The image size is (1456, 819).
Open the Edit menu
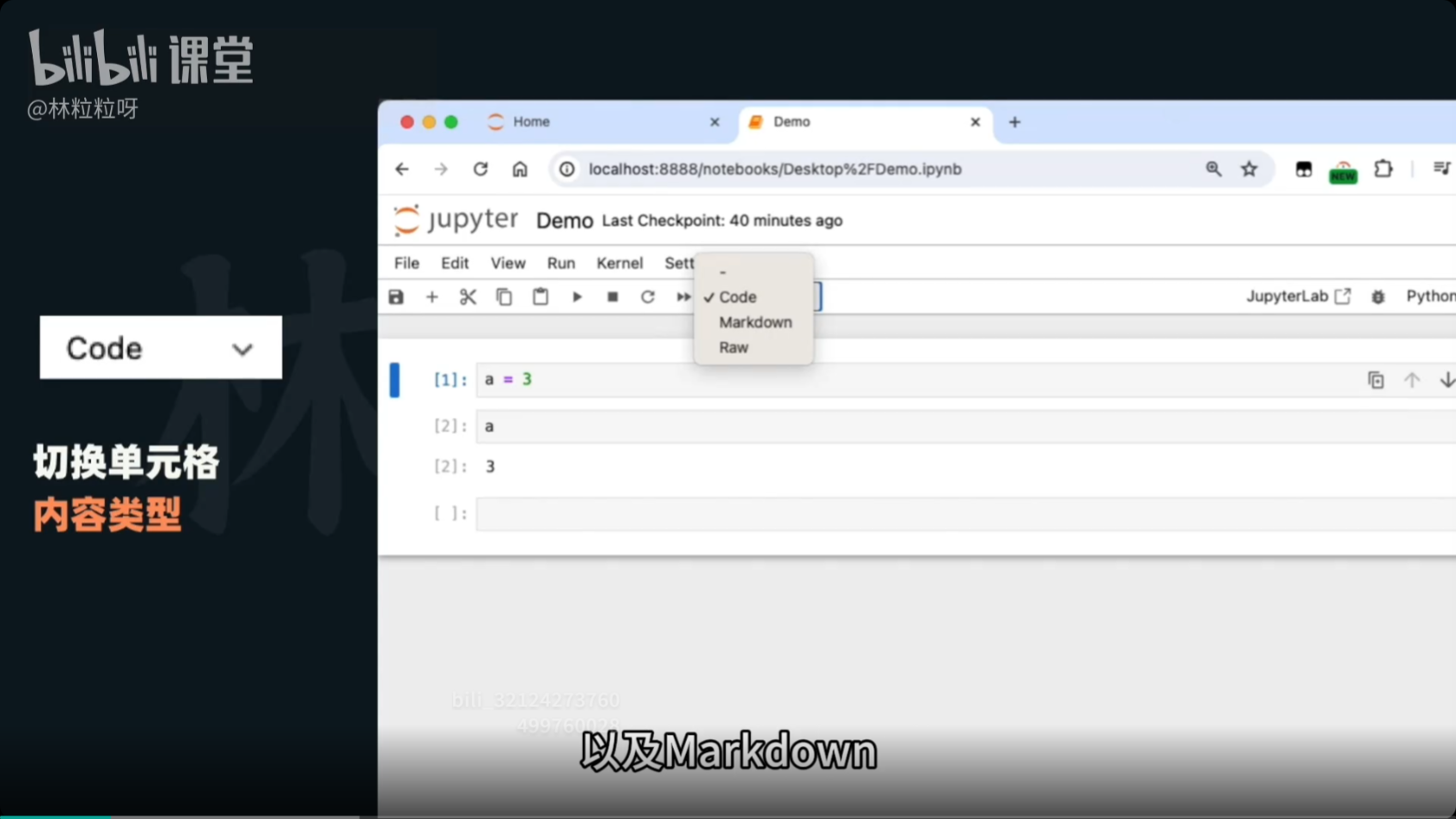click(x=455, y=263)
